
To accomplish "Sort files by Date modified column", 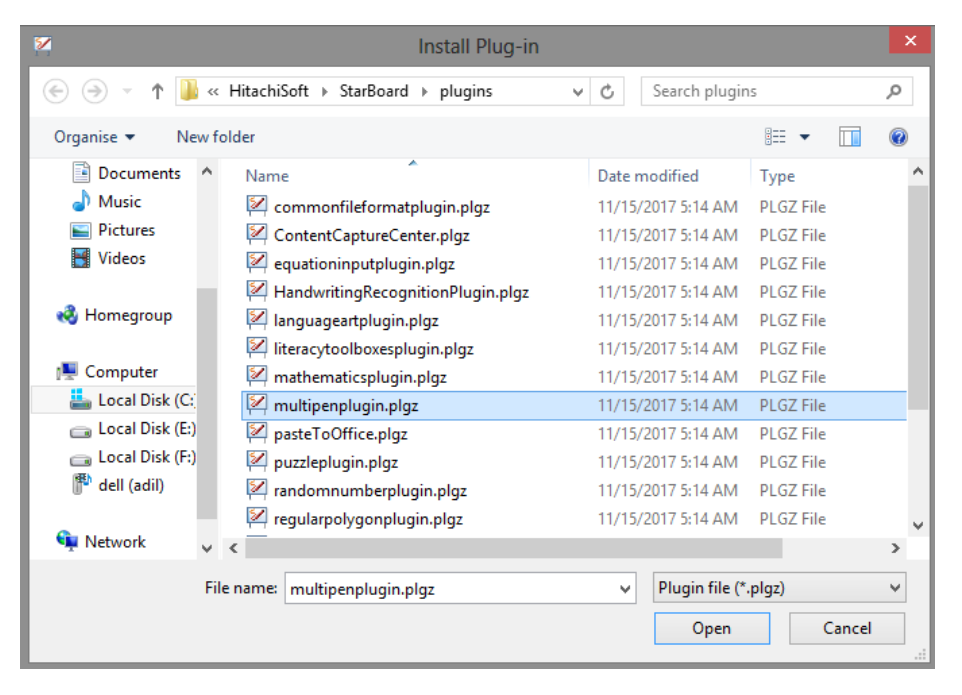I will point(648,176).
